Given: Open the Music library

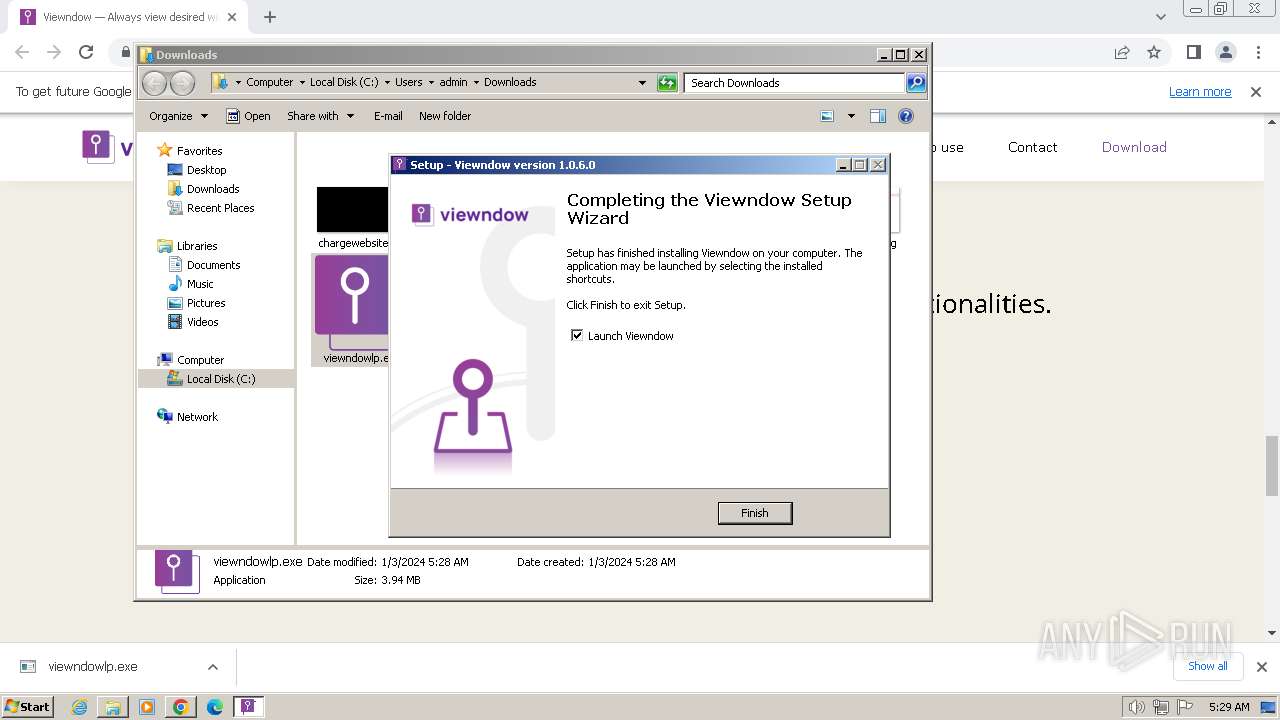Looking at the screenshot, I should tap(200, 284).
